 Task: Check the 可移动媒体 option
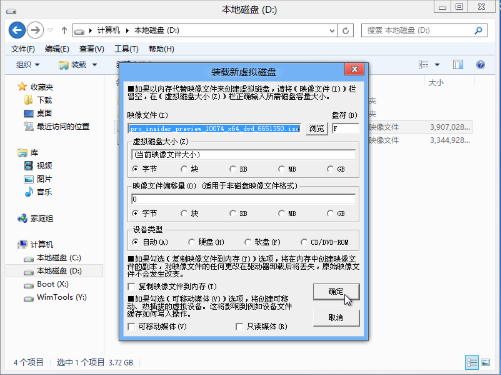131,327
